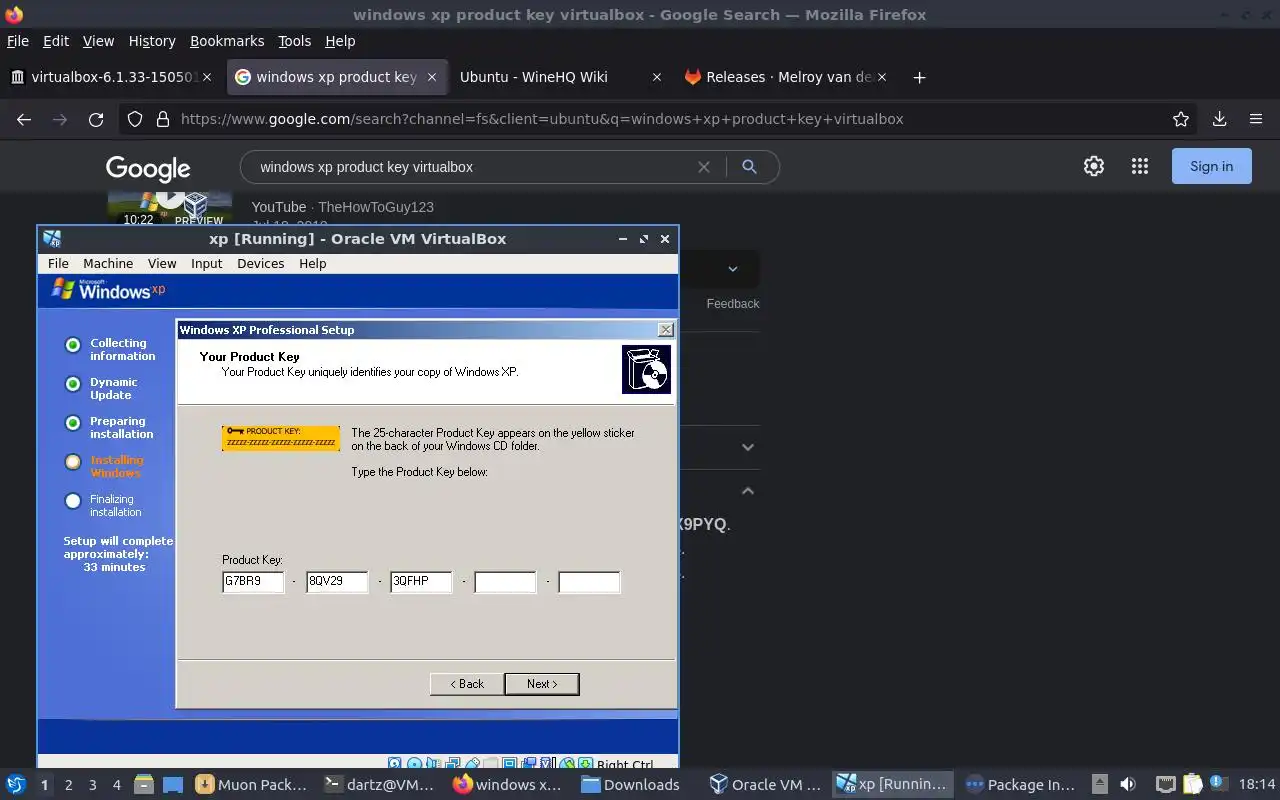Open the Firefox History menu

(152, 41)
